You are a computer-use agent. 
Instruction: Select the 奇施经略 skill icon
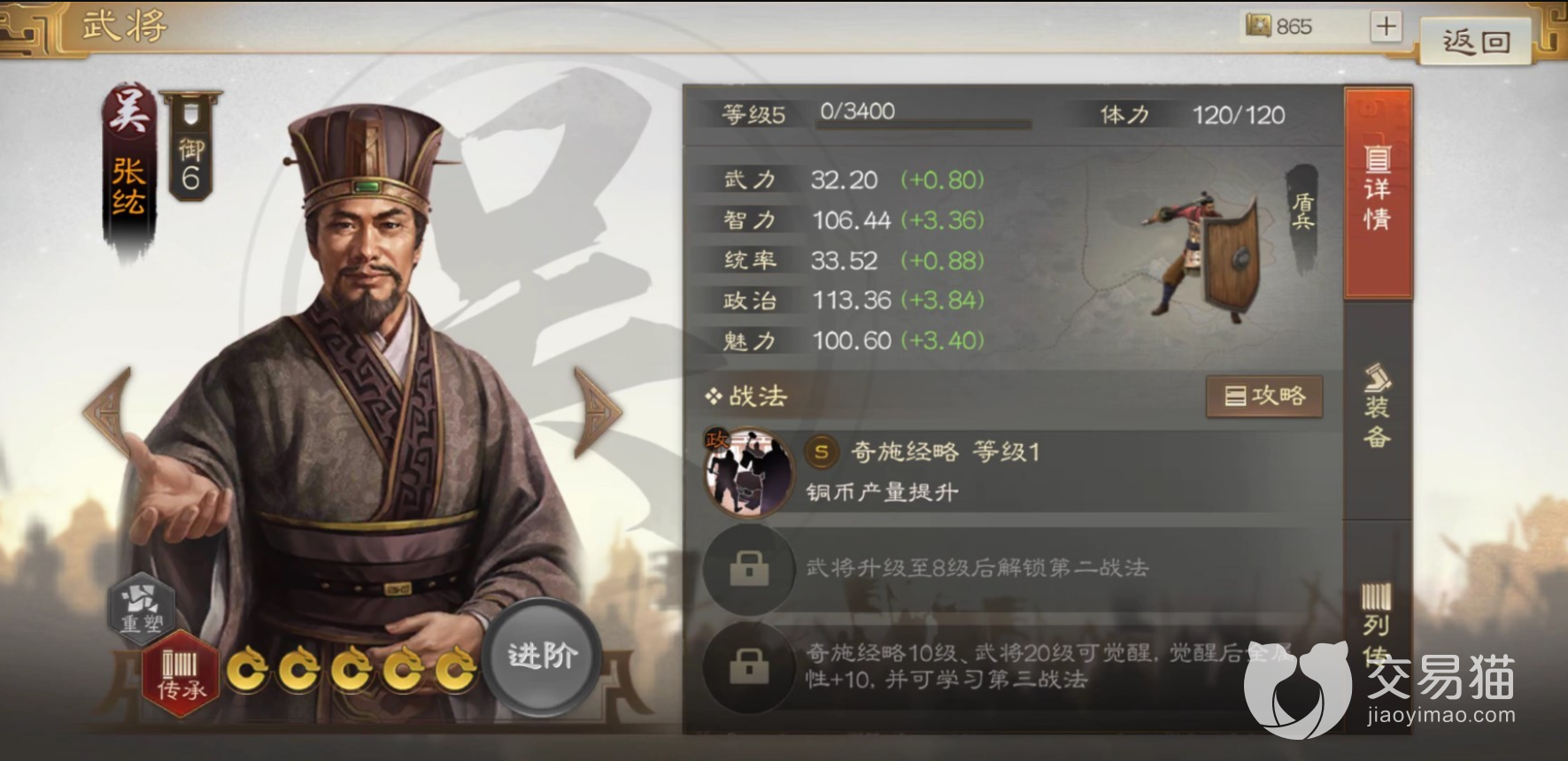[x=749, y=473]
